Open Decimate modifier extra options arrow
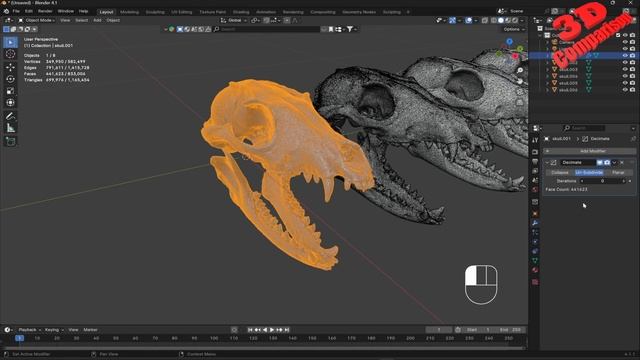This screenshot has height=360, width=640. click(614, 162)
